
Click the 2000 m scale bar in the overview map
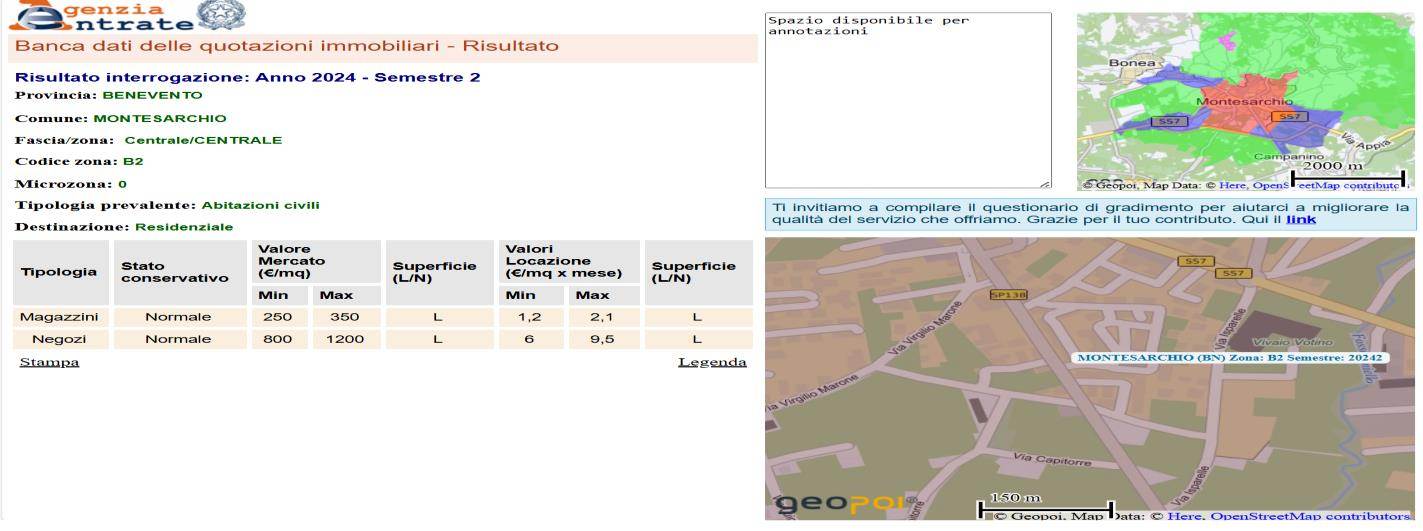1347,178
